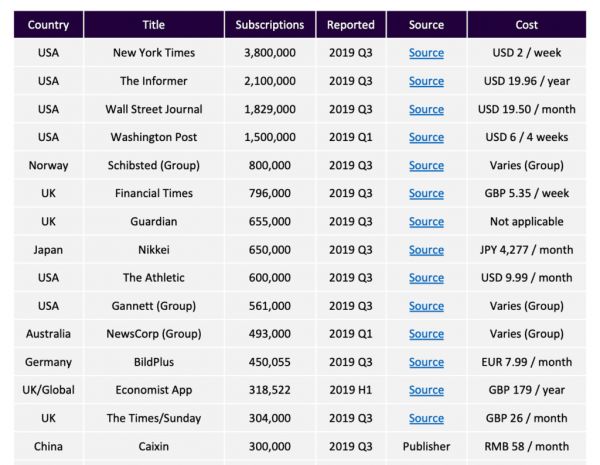Select the Reported column header
600x465 pixels.
click(x=351, y=24)
